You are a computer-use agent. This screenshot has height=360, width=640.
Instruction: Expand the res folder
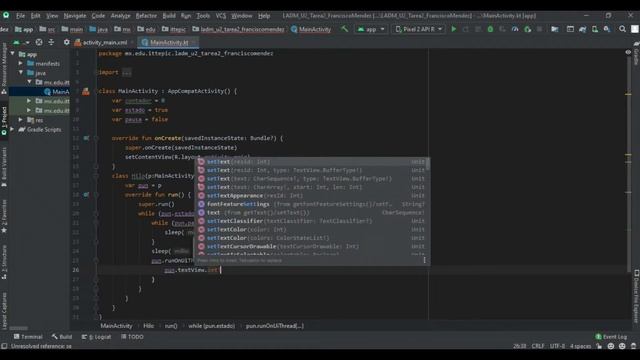tap(21, 120)
